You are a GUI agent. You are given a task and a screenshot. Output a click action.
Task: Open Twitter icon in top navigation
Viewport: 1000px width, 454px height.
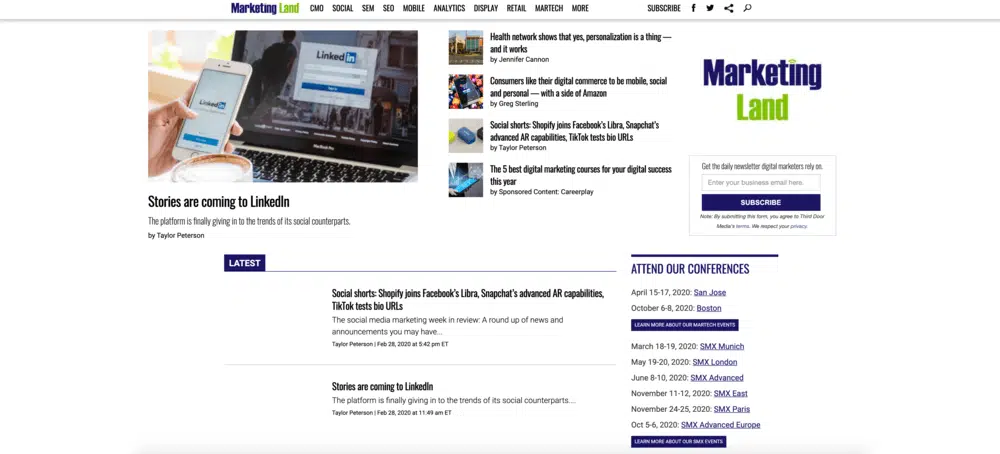tap(710, 8)
